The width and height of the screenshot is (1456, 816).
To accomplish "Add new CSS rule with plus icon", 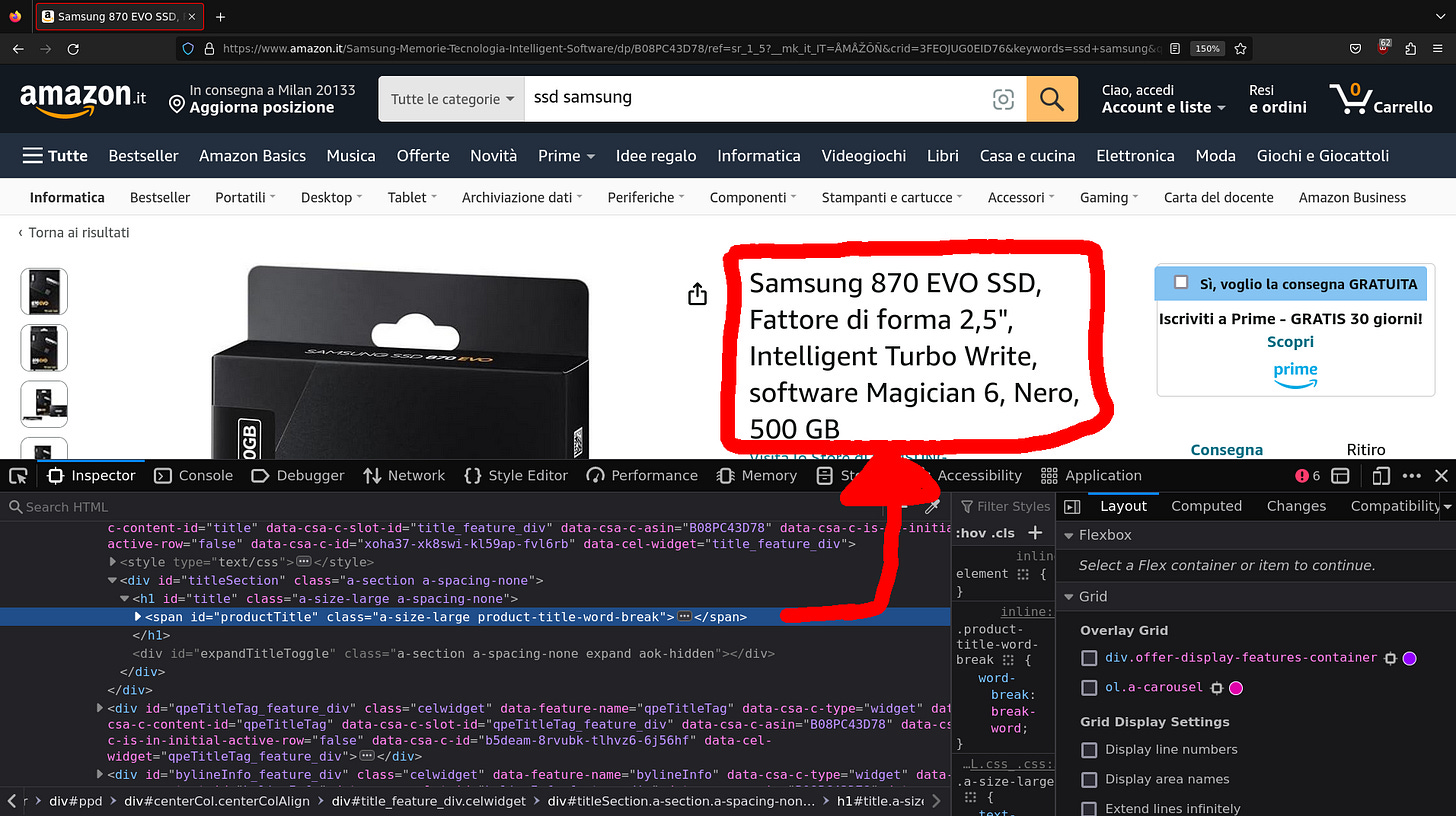I will (x=1035, y=533).
